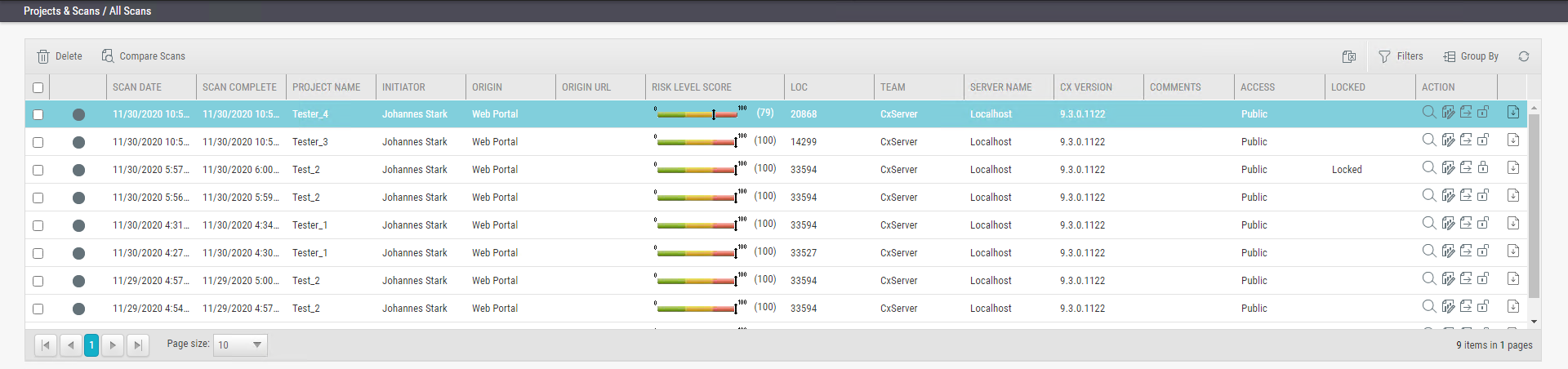Image resolution: width=1568 pixels, height=369 pixels.
Task: Click the edit results icon in the Tester_3 row
Action: coord(1448,140)
